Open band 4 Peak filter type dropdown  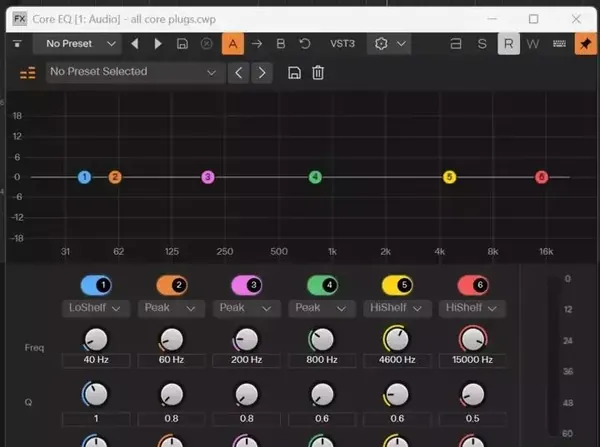tap(322, 308)
